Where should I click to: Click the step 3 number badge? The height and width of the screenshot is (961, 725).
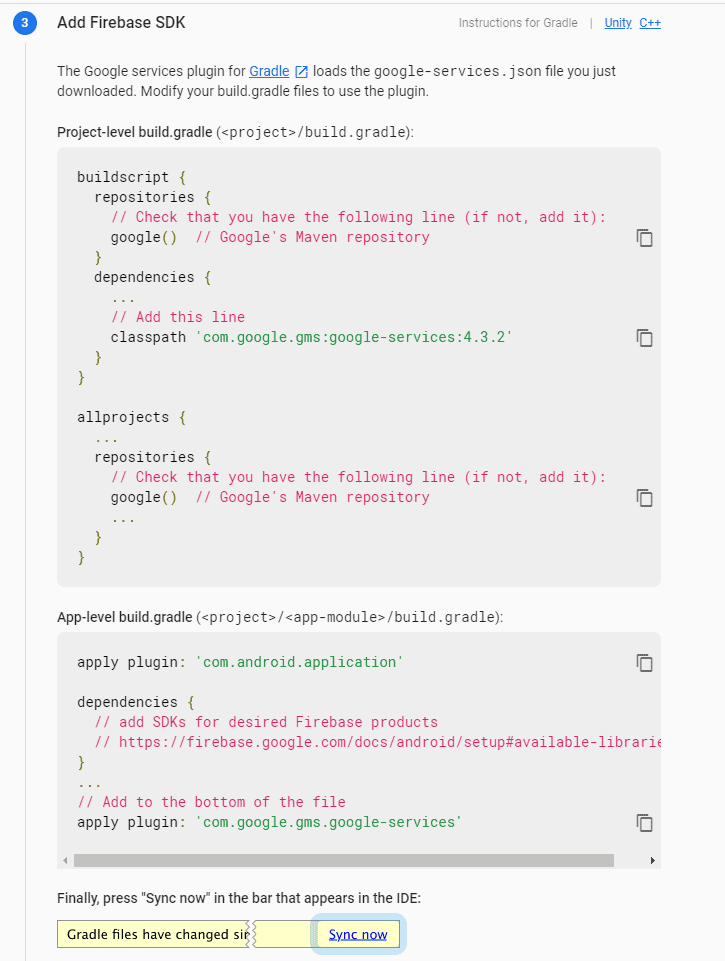tap(25, 23)
